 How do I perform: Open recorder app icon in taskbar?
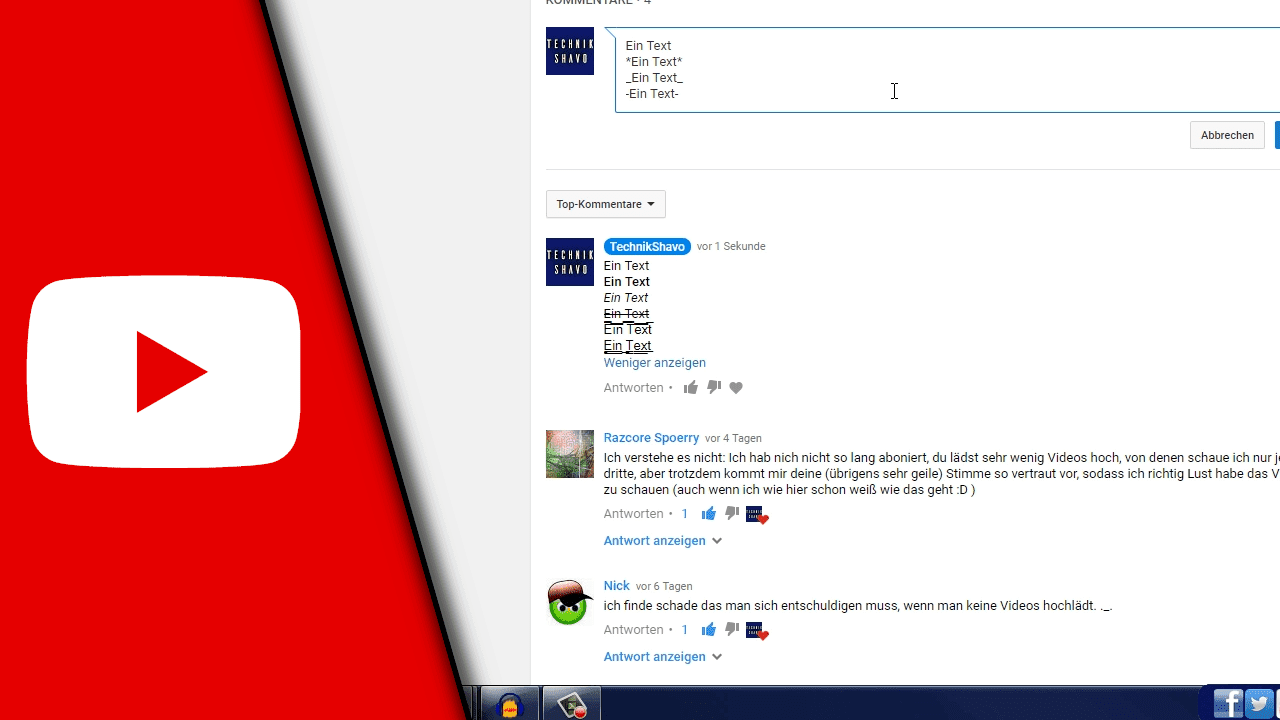pyautogui.click(x=572, y=704)
